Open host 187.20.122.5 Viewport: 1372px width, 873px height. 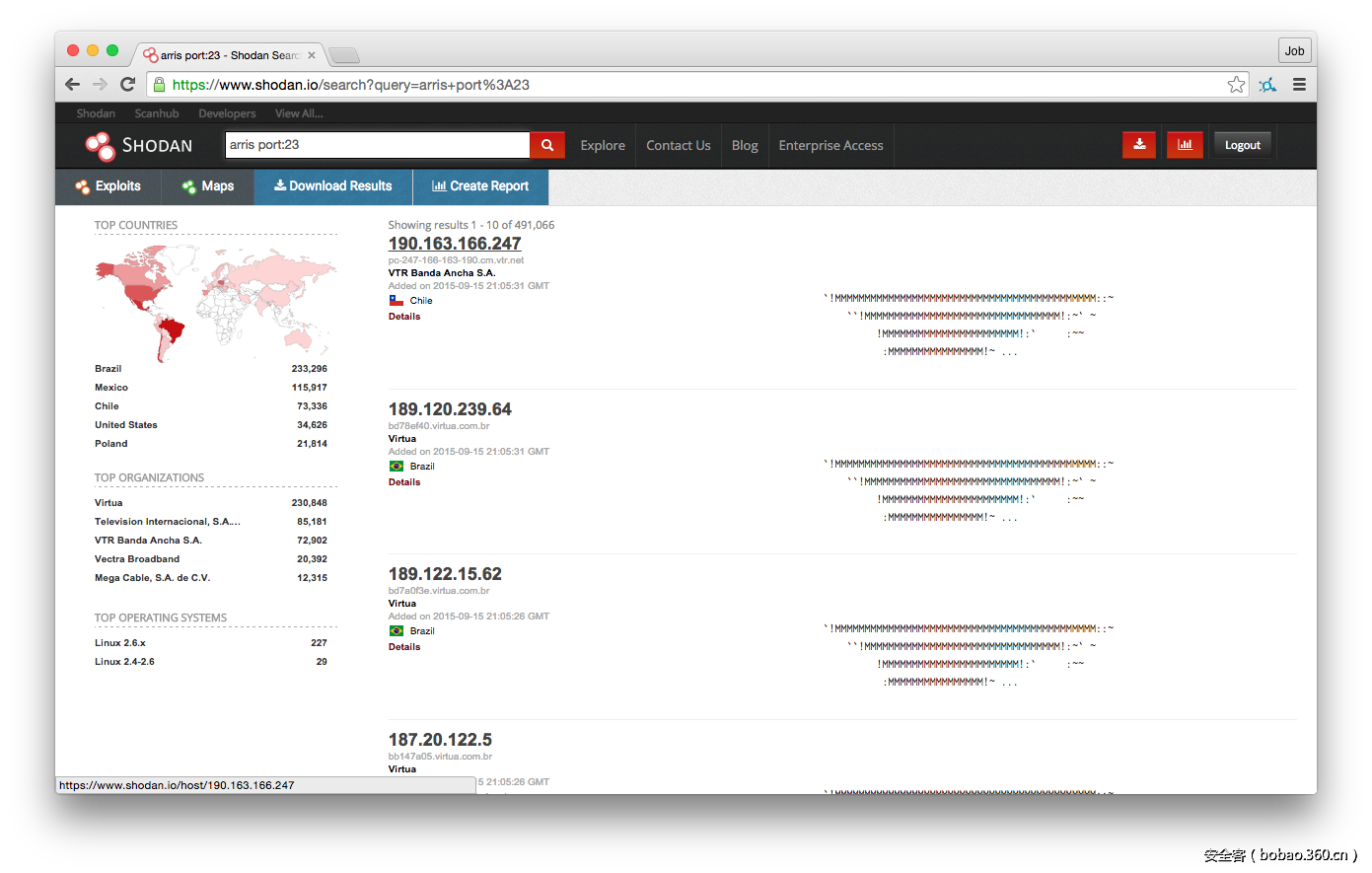pyautogui.click(x=440, y=740)
